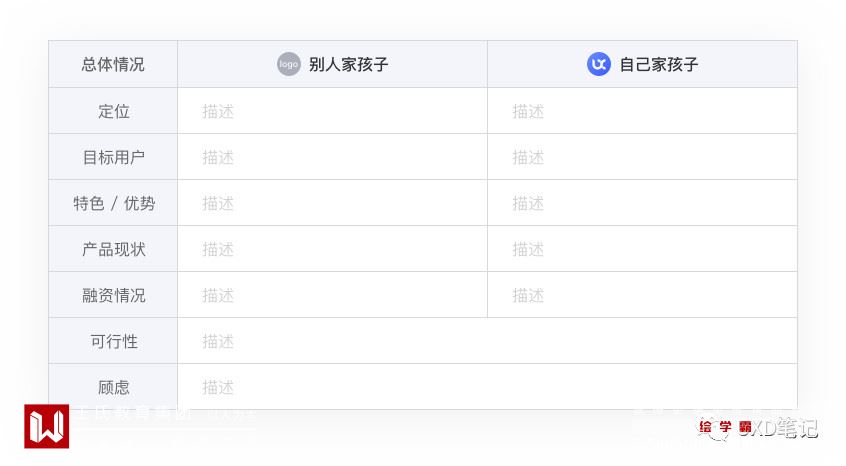Viewport: 846px width, 466px height.
Task: Click the gray logo icon beside 别人家孩子
Action: 288,64
